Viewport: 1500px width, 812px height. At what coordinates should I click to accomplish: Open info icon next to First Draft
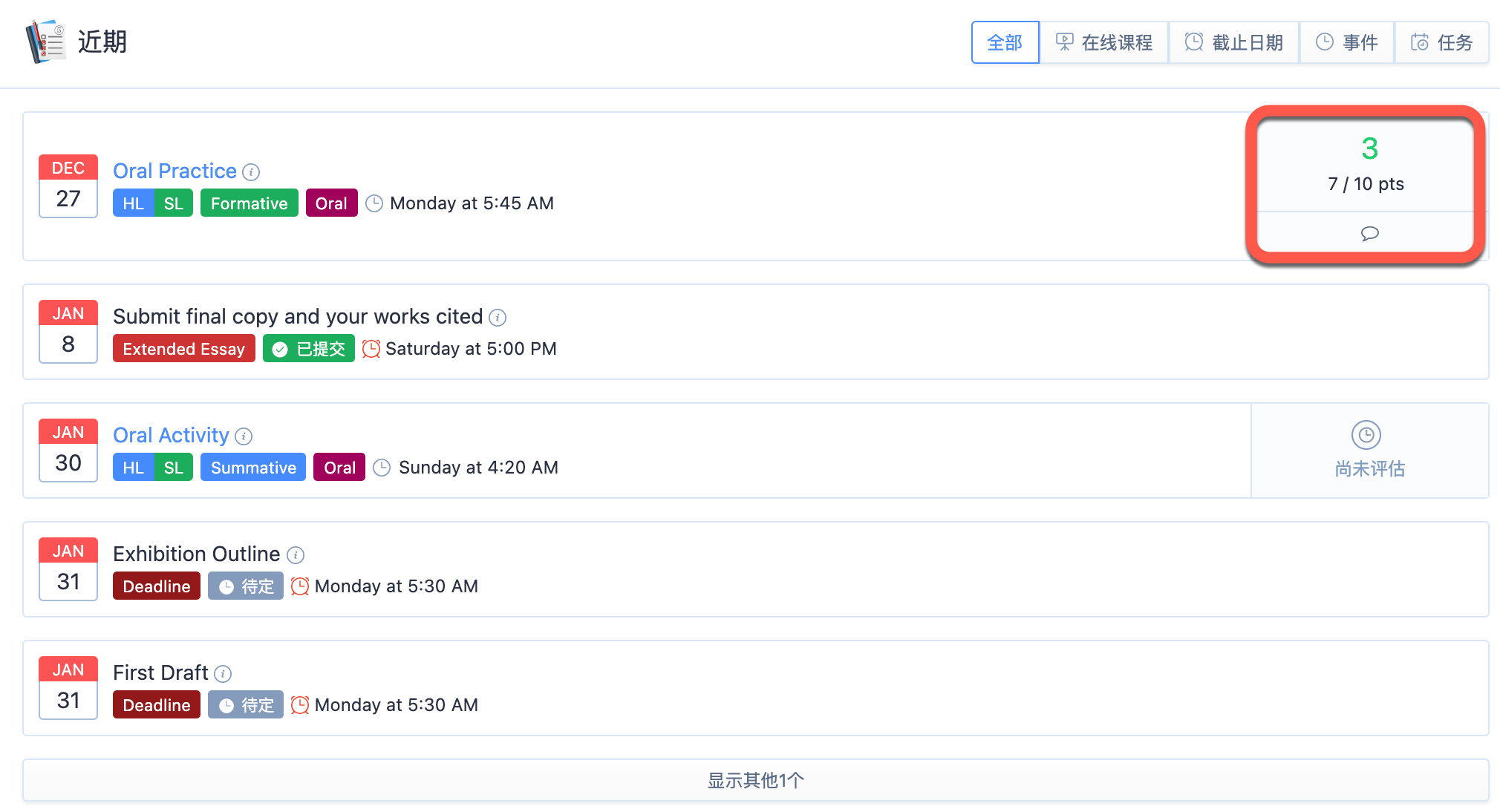pyautogui.click(x=223, y=674)
